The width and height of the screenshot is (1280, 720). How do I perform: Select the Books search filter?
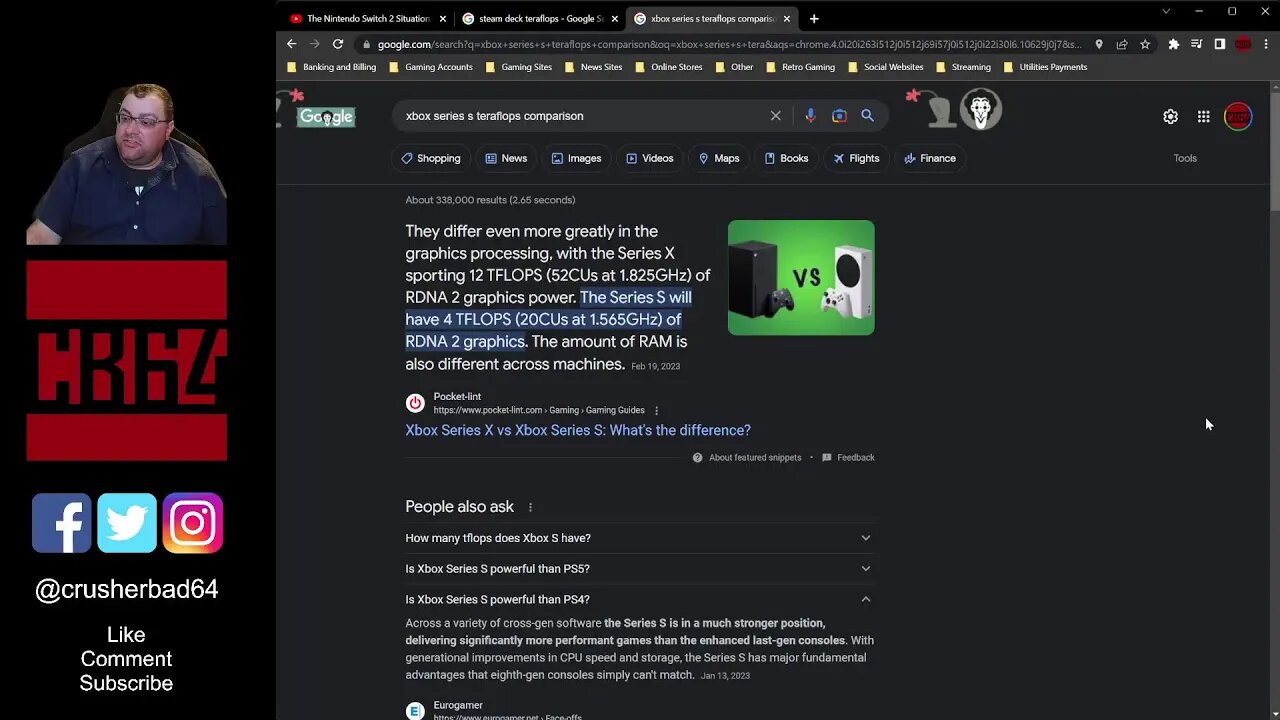click(x=786, y=158)
